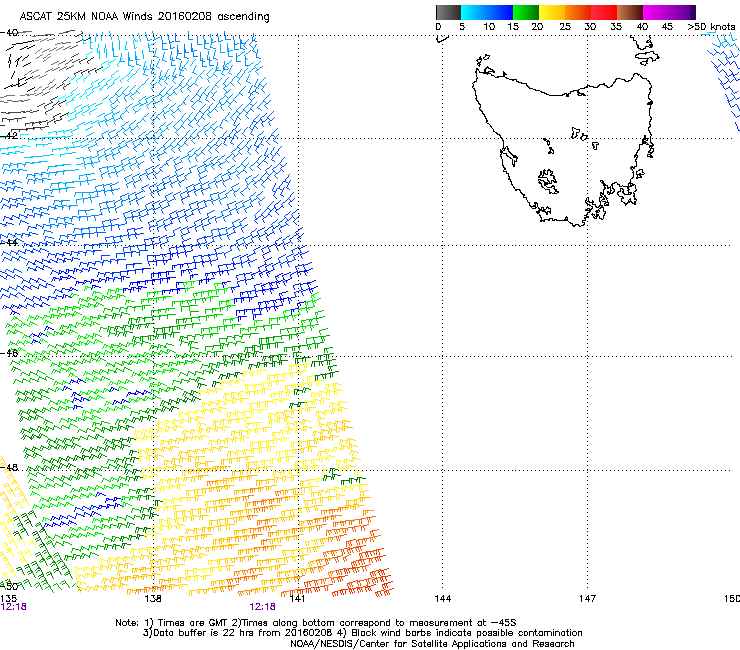This screenshot has height=650, width=740.
Task: Select the "-44" latitude label
Action: click(9, 243)
